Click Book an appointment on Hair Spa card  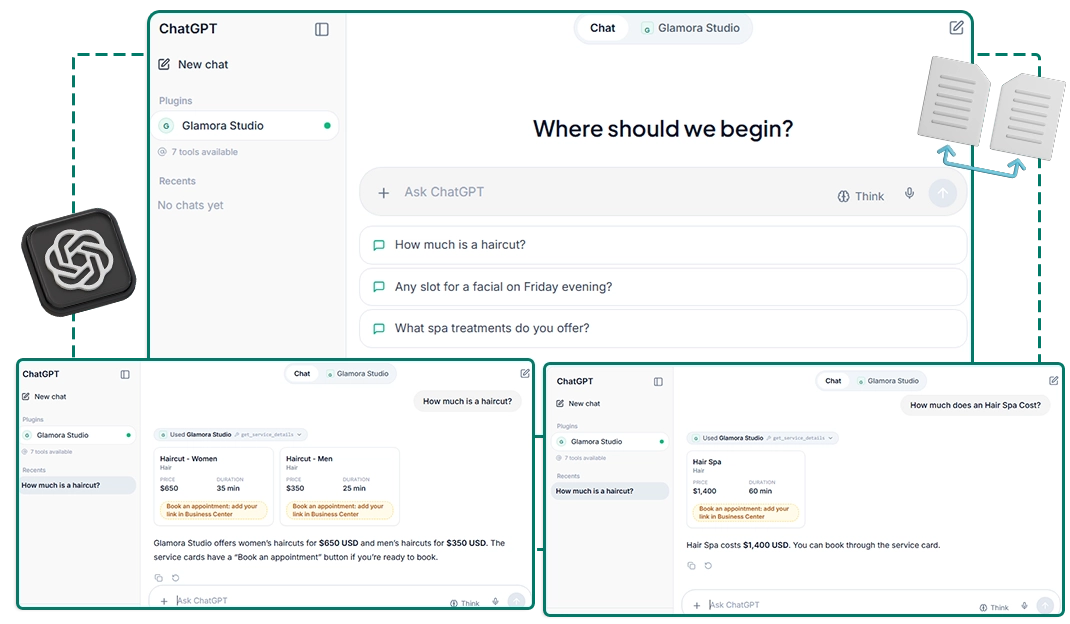744,513
